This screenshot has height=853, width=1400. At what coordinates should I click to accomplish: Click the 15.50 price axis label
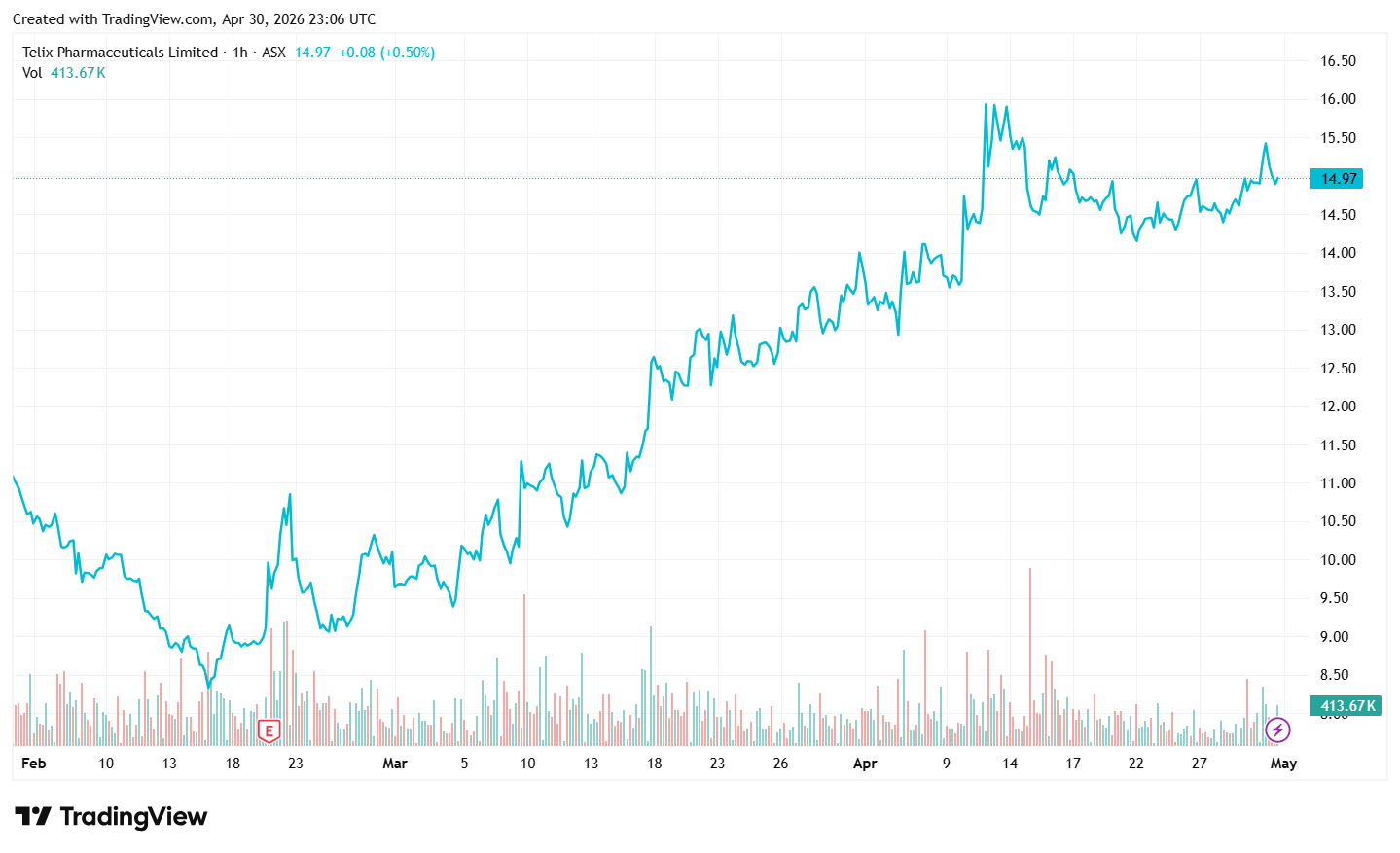(1338, 138)
